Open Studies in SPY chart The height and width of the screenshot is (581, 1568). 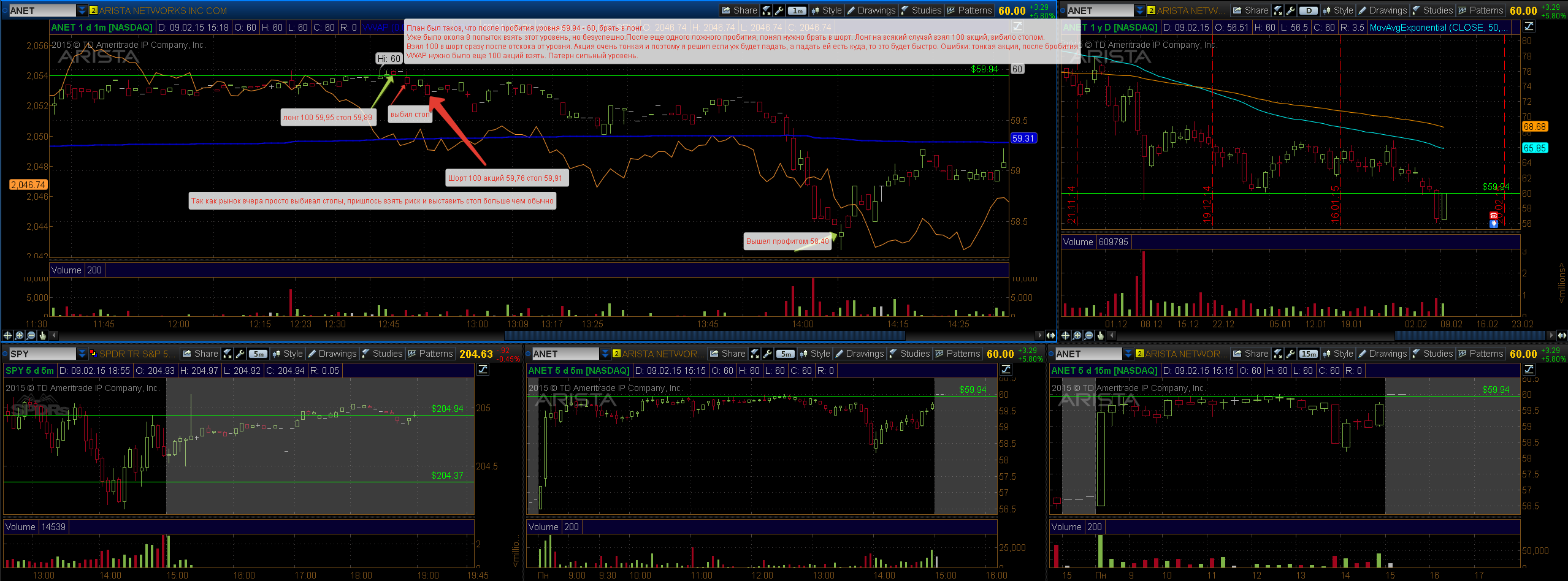tap(381, 354)
